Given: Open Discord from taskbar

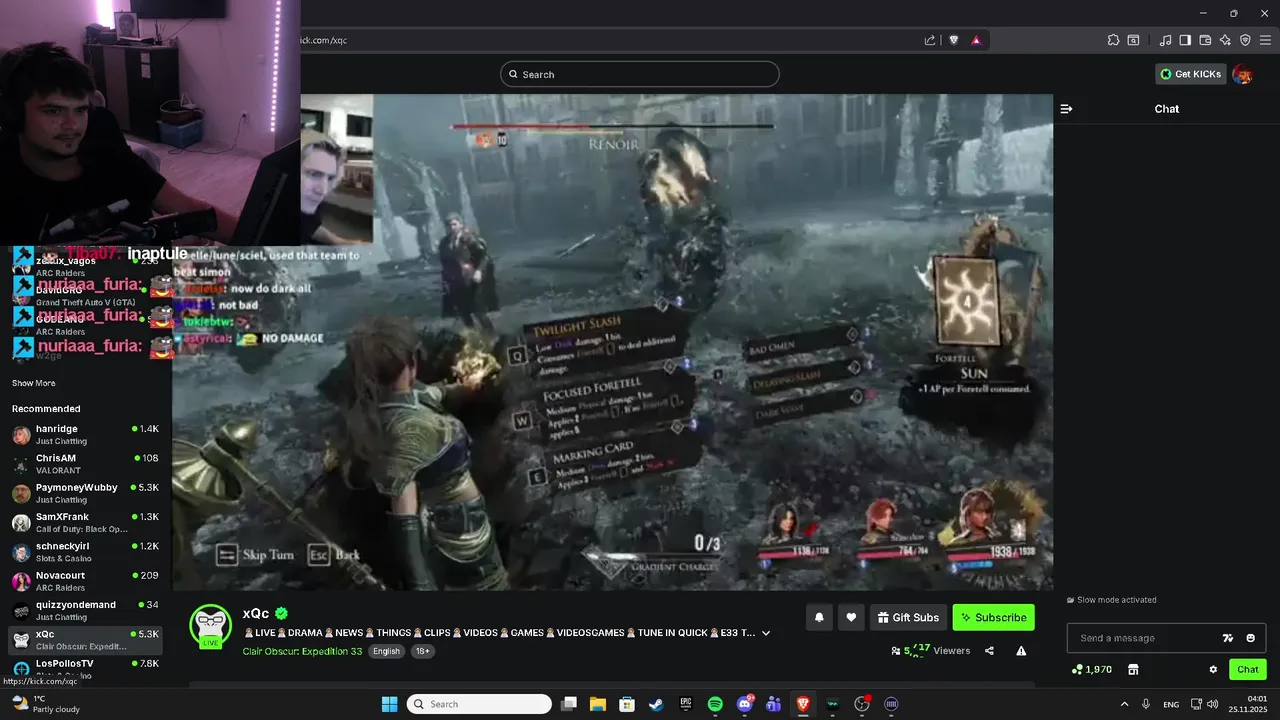Looking at the screenshot, I should point(744,704).
